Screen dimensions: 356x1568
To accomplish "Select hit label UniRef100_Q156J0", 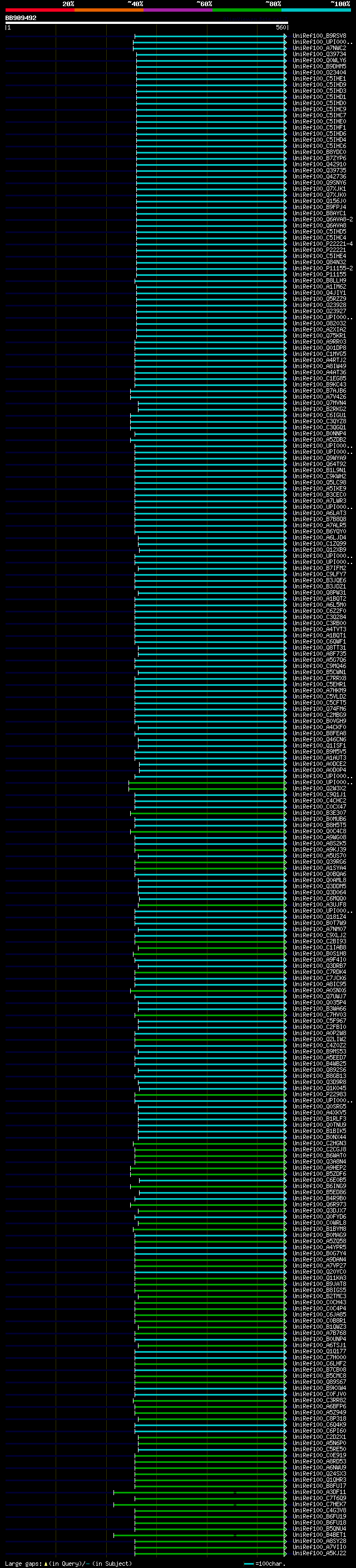I will point(319,201).
